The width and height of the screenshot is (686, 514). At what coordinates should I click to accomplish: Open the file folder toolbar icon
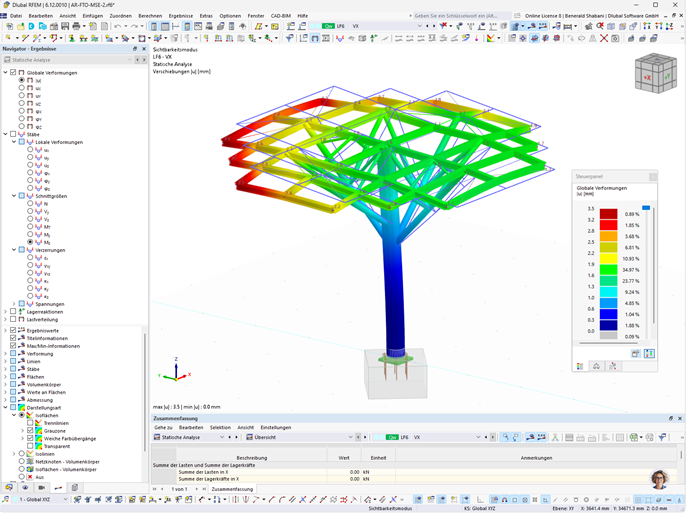(x=20, y=26)
